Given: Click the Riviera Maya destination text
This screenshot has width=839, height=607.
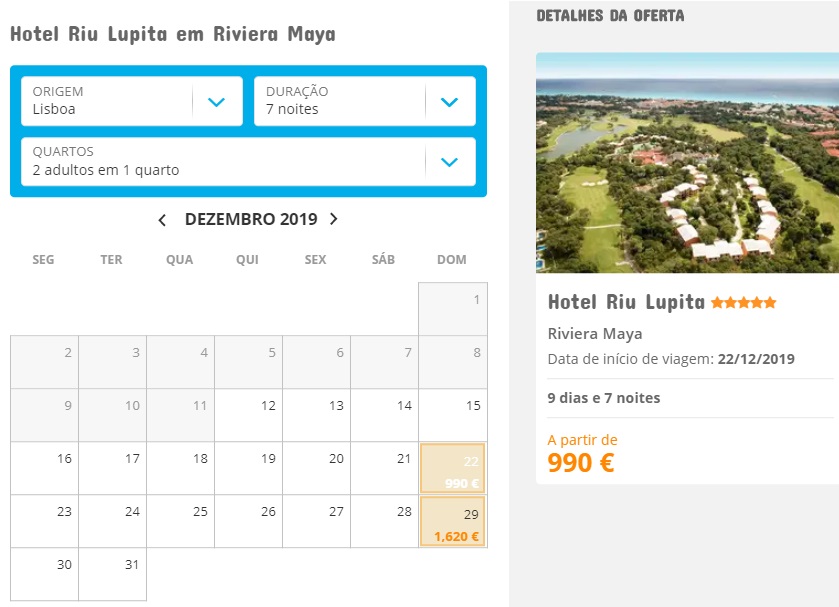Looking at the screenshot, I should (x=595, y=334).
